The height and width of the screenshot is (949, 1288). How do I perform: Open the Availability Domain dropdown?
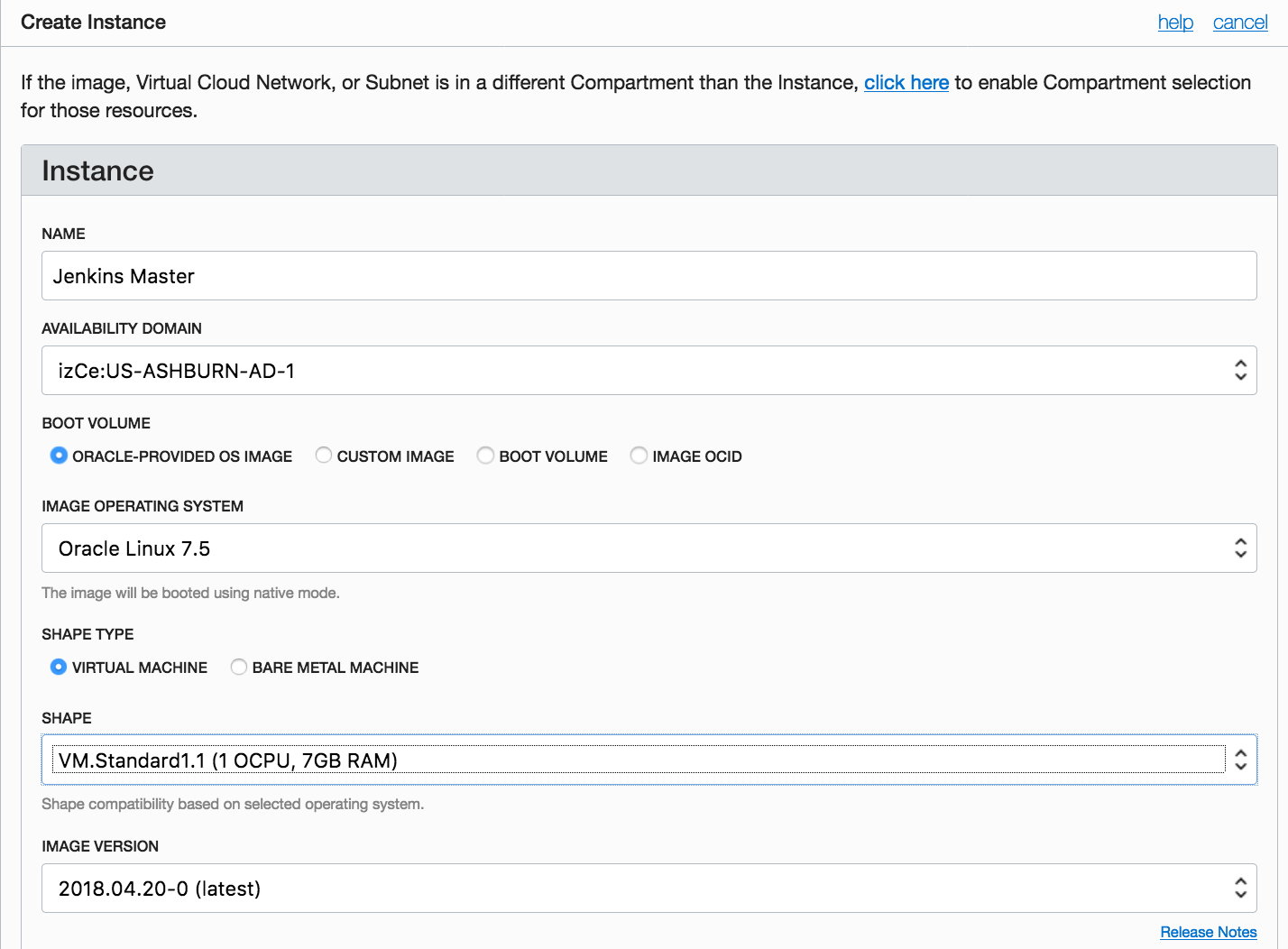pos(631,371)
